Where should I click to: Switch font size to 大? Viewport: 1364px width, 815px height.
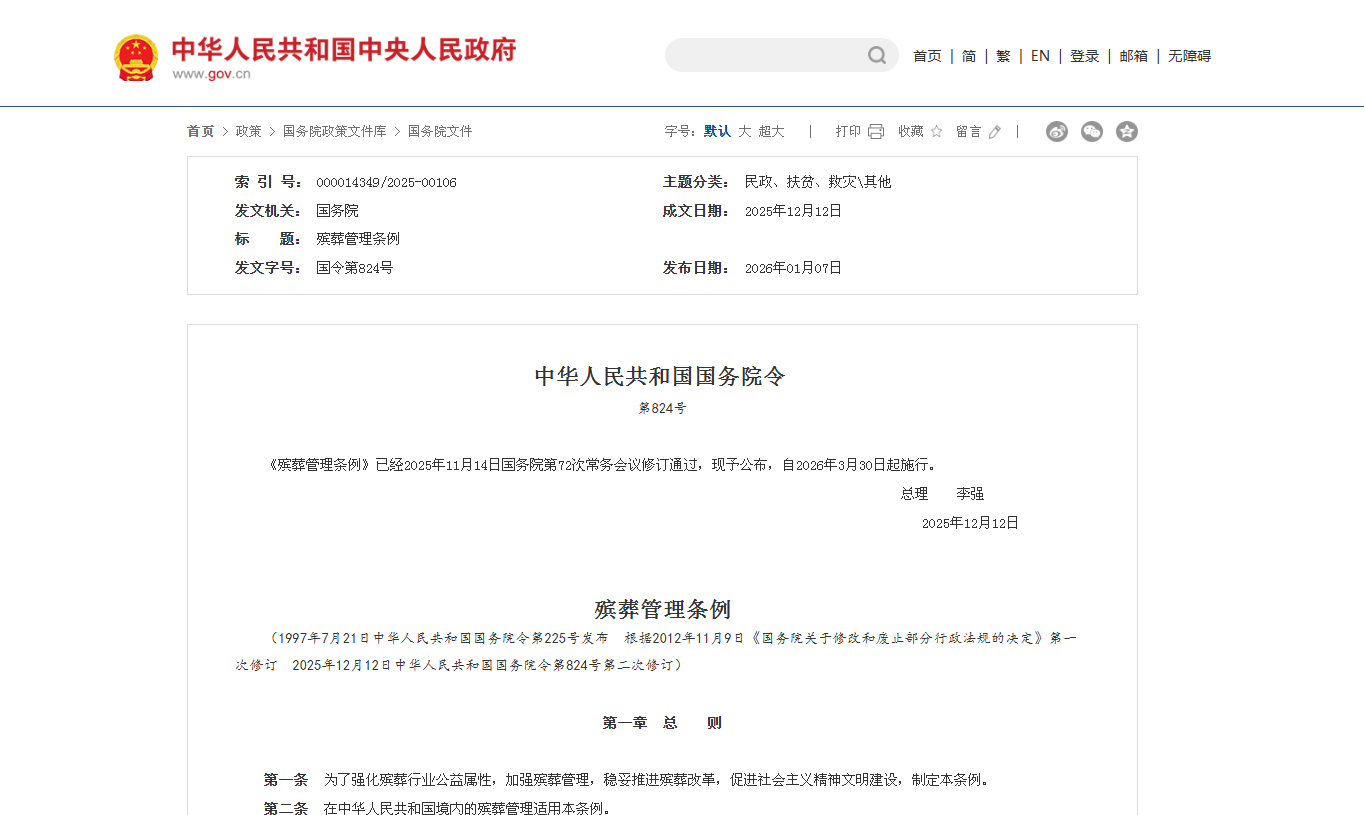[x=745, y=131]
